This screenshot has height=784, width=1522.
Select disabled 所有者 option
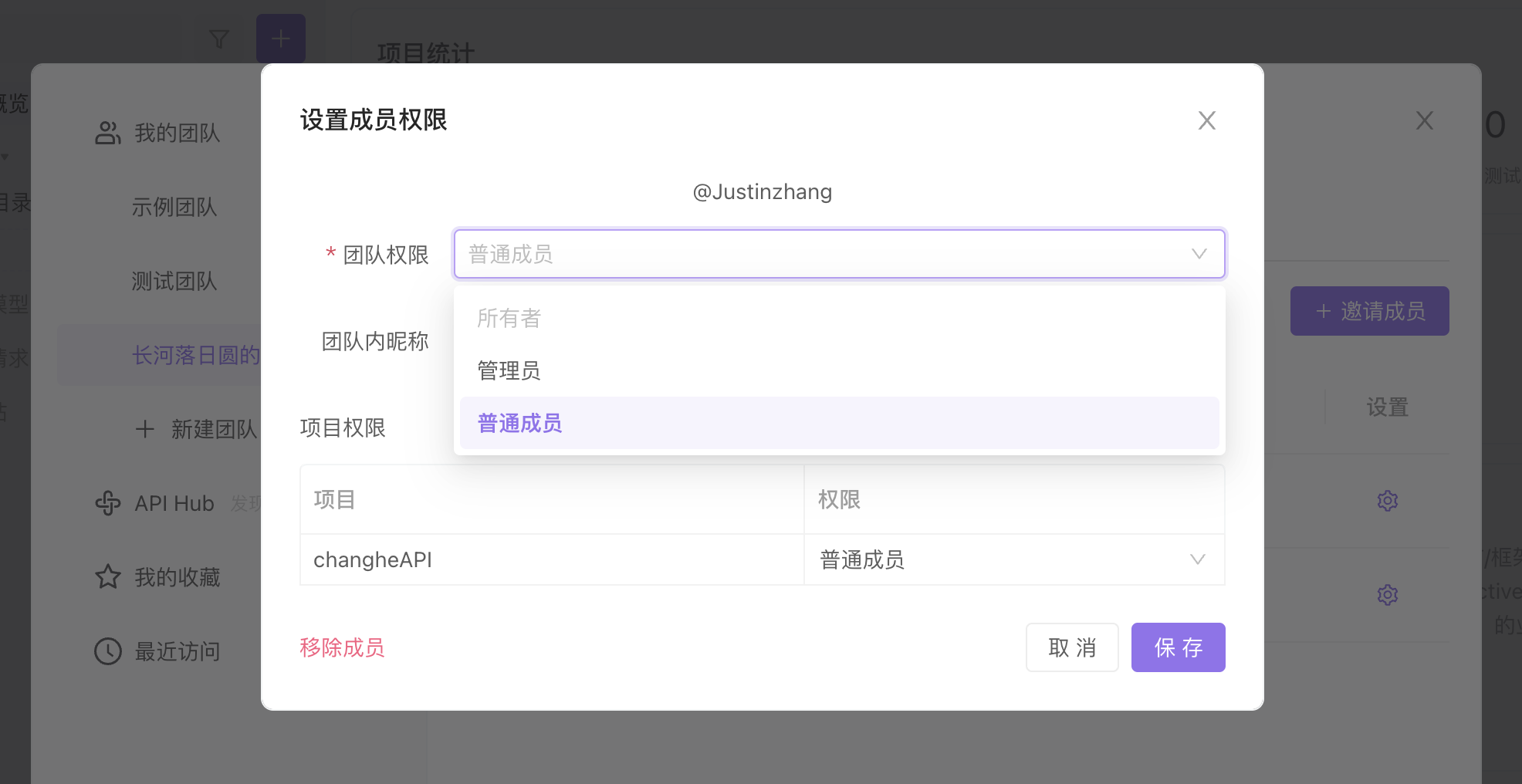point(840,318)
